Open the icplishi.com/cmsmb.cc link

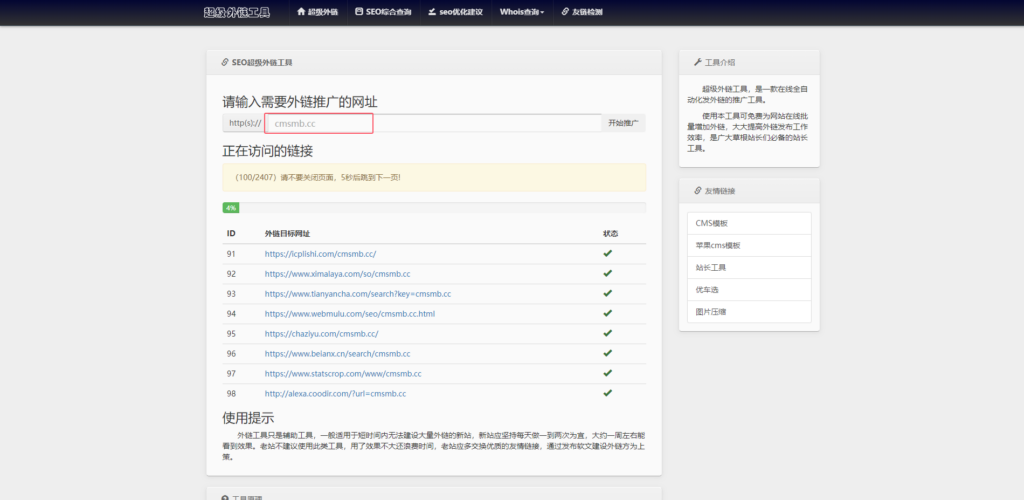pyautogui.click(x=320, y=254)
